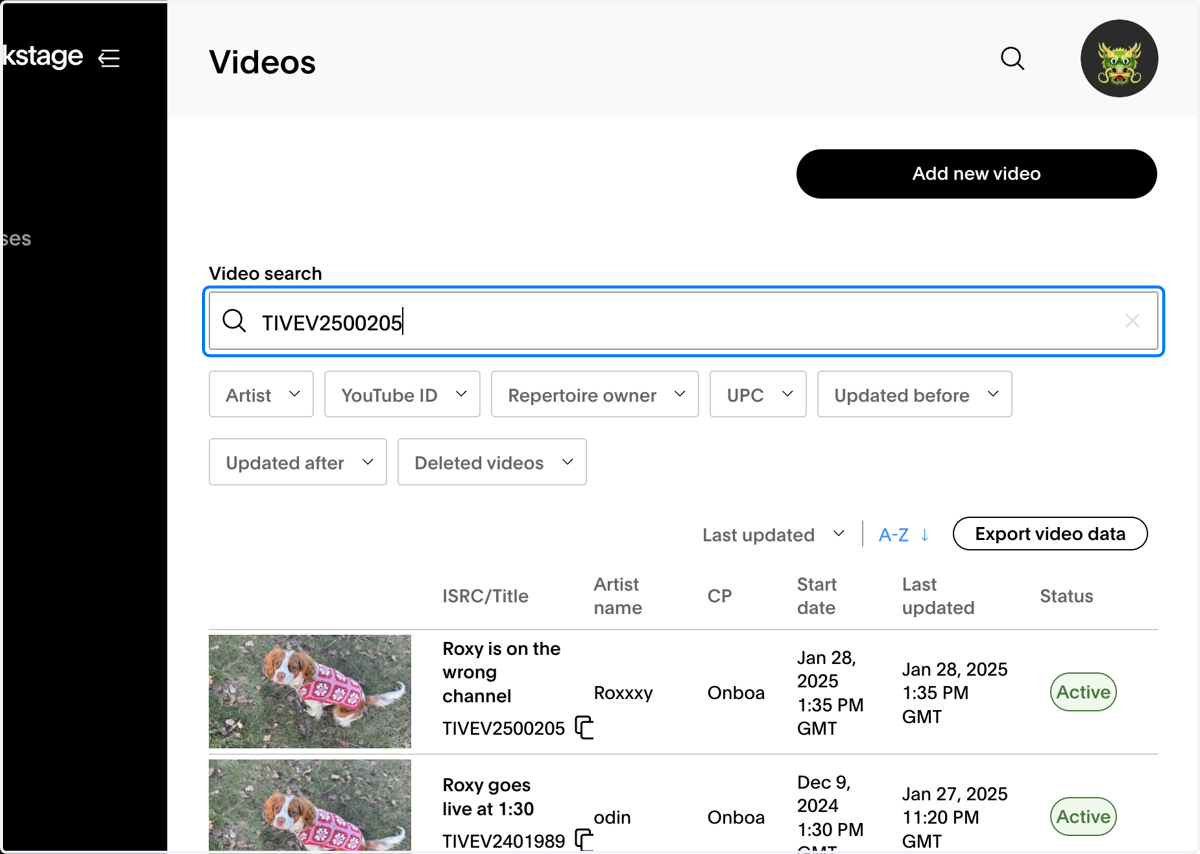Click the Start date column header
Screen dimensions: 1200x854
[817, 596]
